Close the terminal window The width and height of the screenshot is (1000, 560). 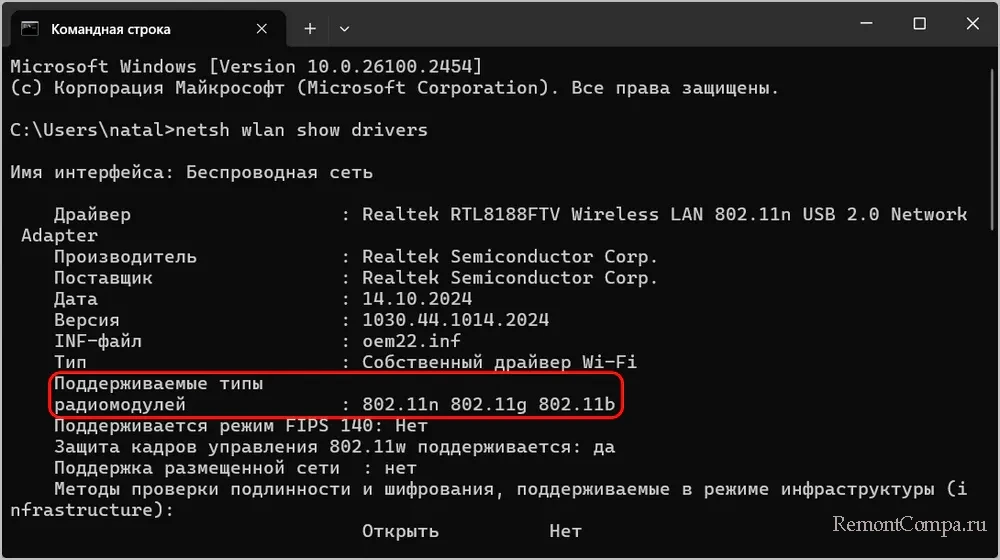(x=973, y=25)
